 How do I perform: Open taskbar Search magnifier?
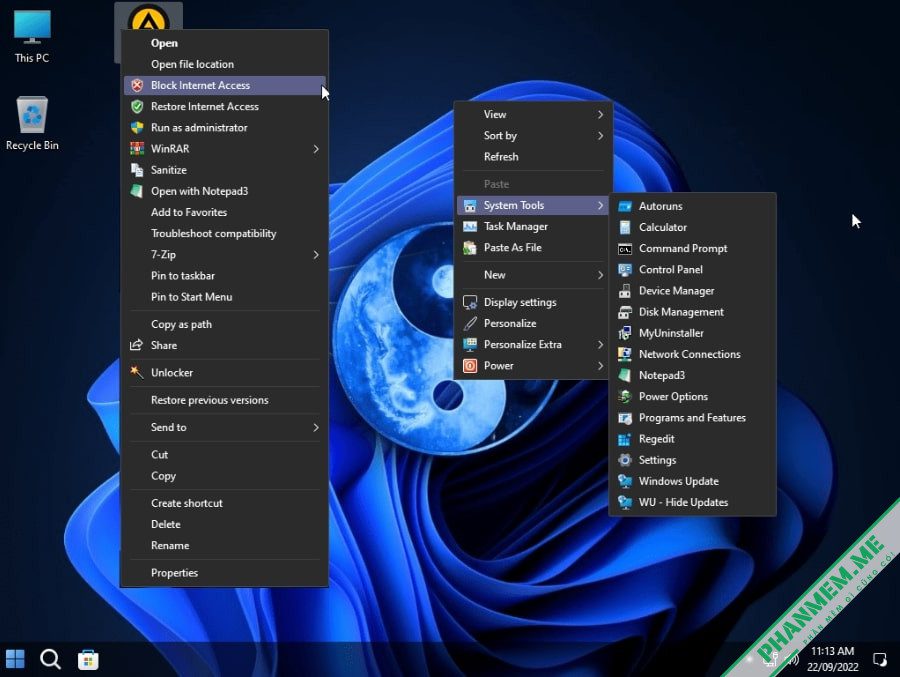51,659
